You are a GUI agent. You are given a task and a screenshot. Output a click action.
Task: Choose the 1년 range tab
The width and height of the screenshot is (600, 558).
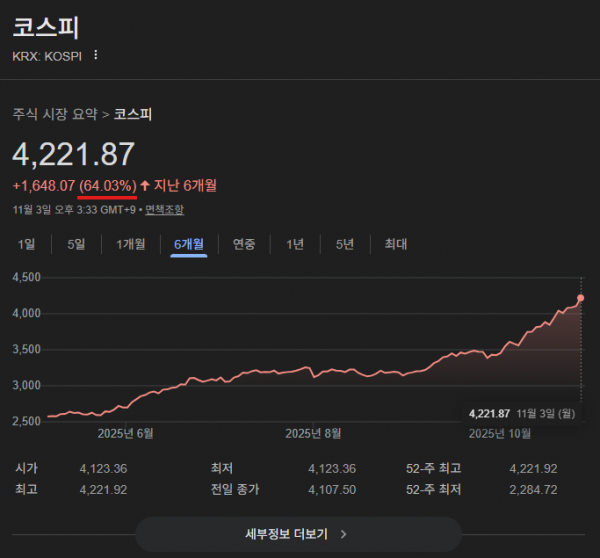coord(295,244)
